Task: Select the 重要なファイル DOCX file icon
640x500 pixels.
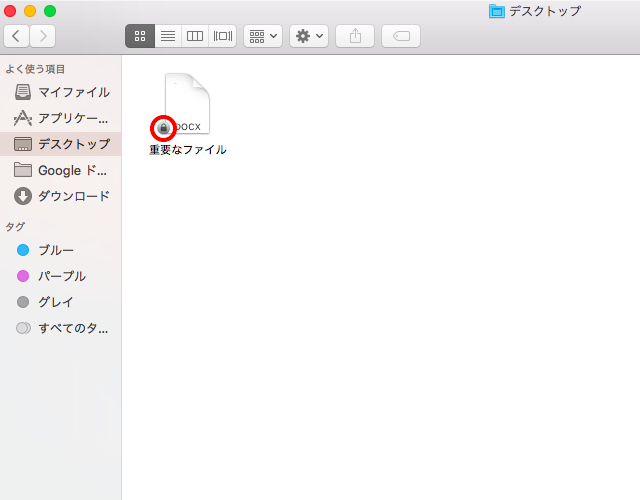Action: click(x=187, y=104)
